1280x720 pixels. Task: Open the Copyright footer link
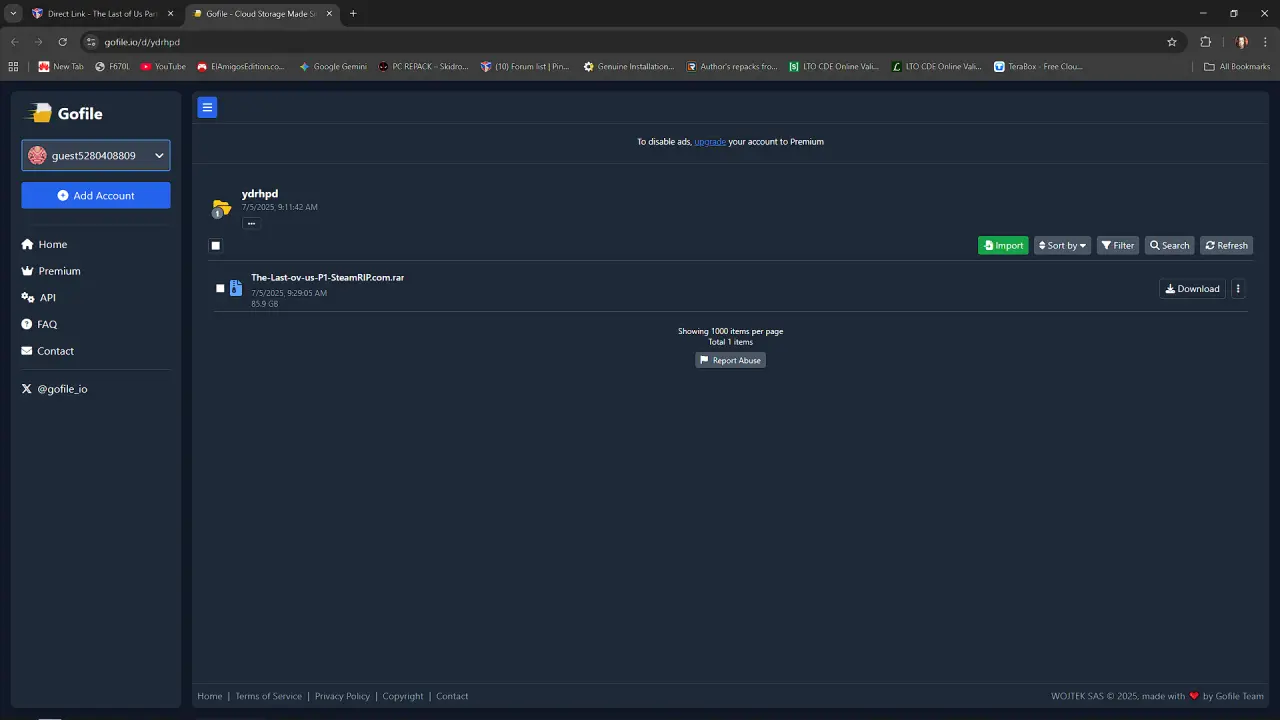tap(403, 696)
